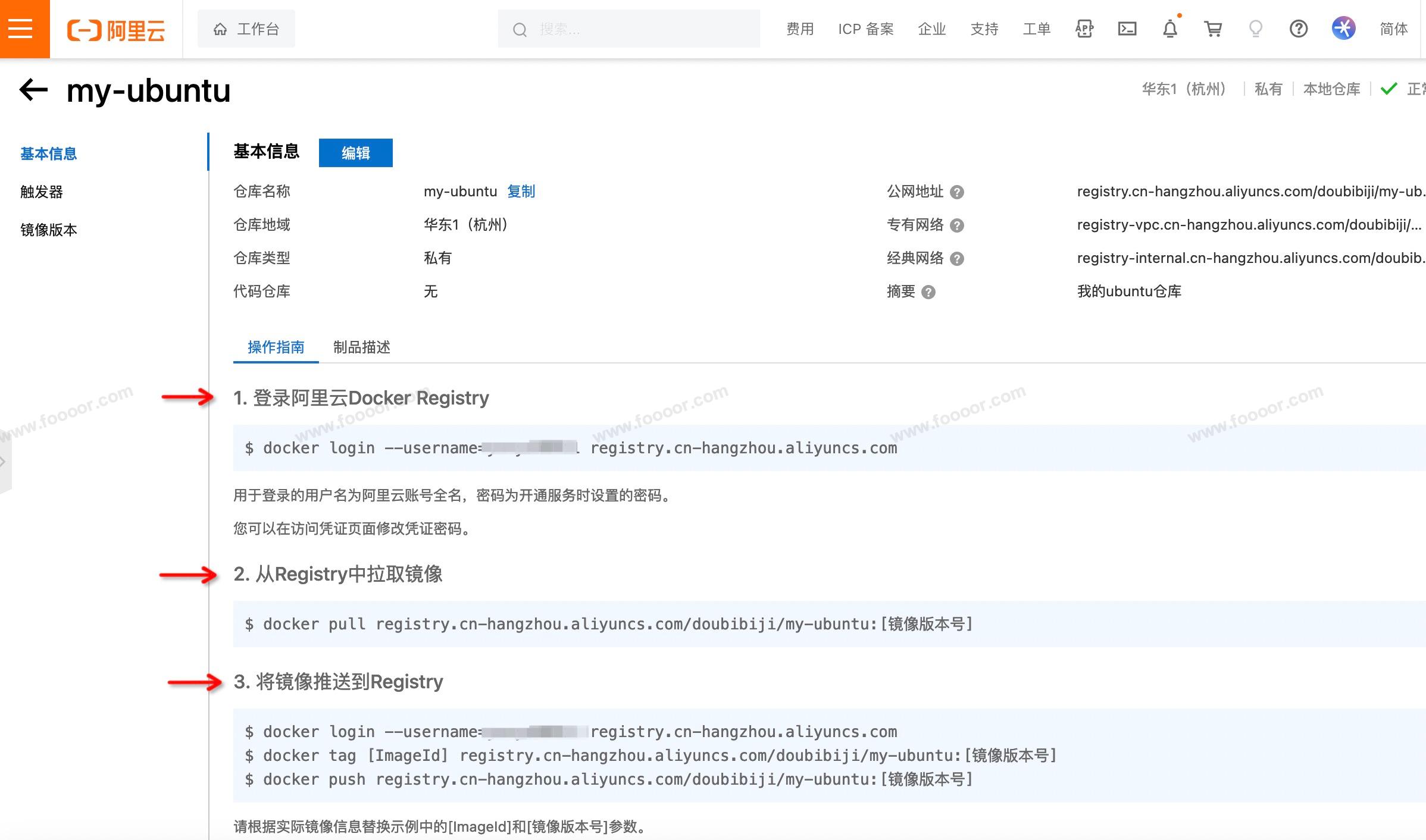The image size is (1426, 840).
Task: Open the Cloud Shell terminal icon
Action: point(1127,29)
